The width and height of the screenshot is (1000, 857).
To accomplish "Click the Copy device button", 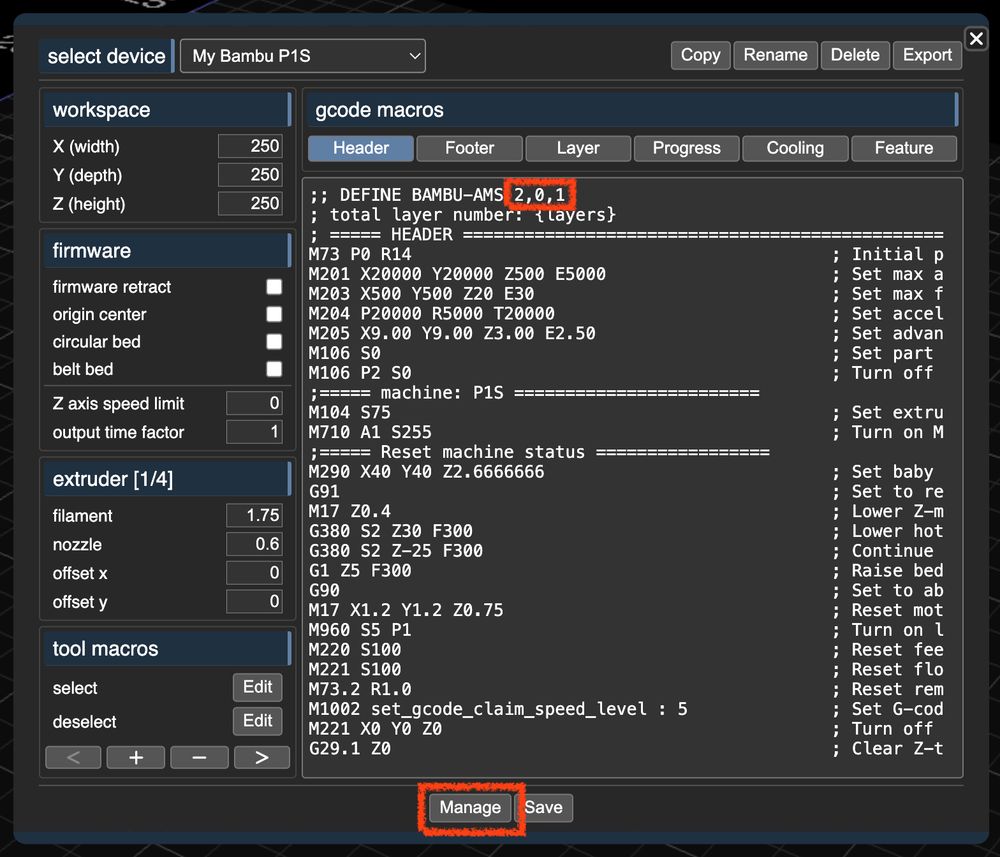I will point(700,55).
